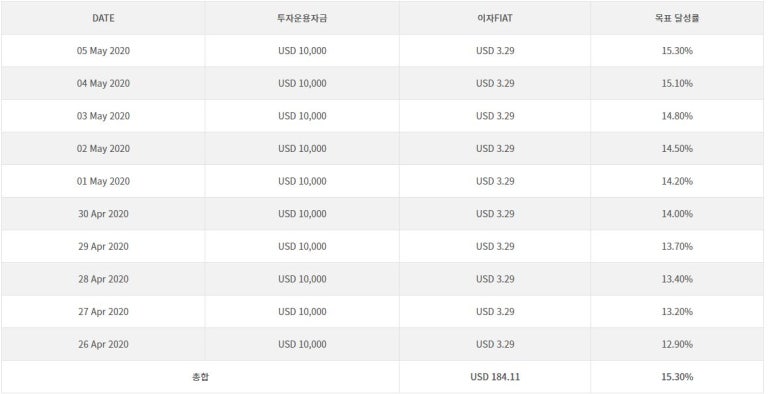Click the 13.70% achievement rate cell

677,246
